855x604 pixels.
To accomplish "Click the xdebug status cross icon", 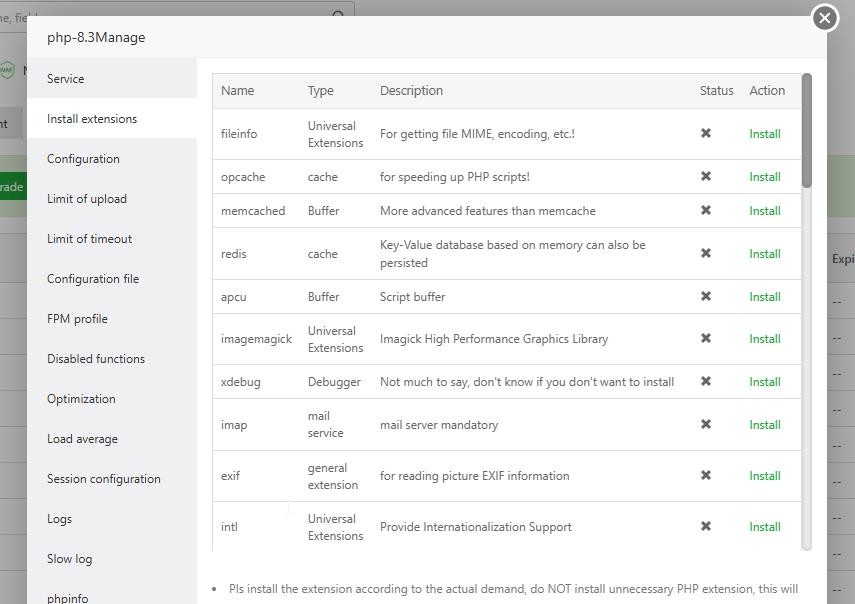I will tap(706, 381).
